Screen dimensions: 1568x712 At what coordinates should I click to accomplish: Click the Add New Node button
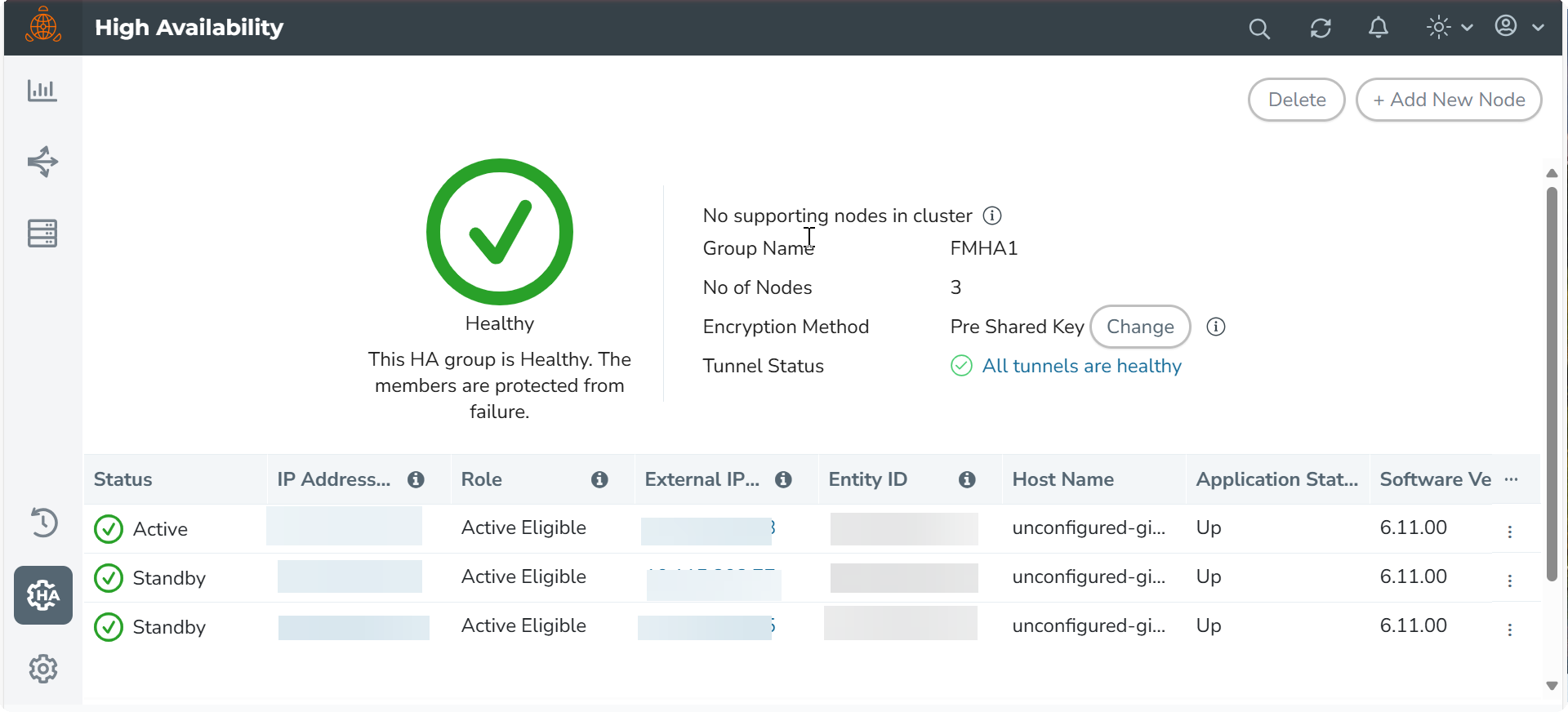coord(1449,100)
